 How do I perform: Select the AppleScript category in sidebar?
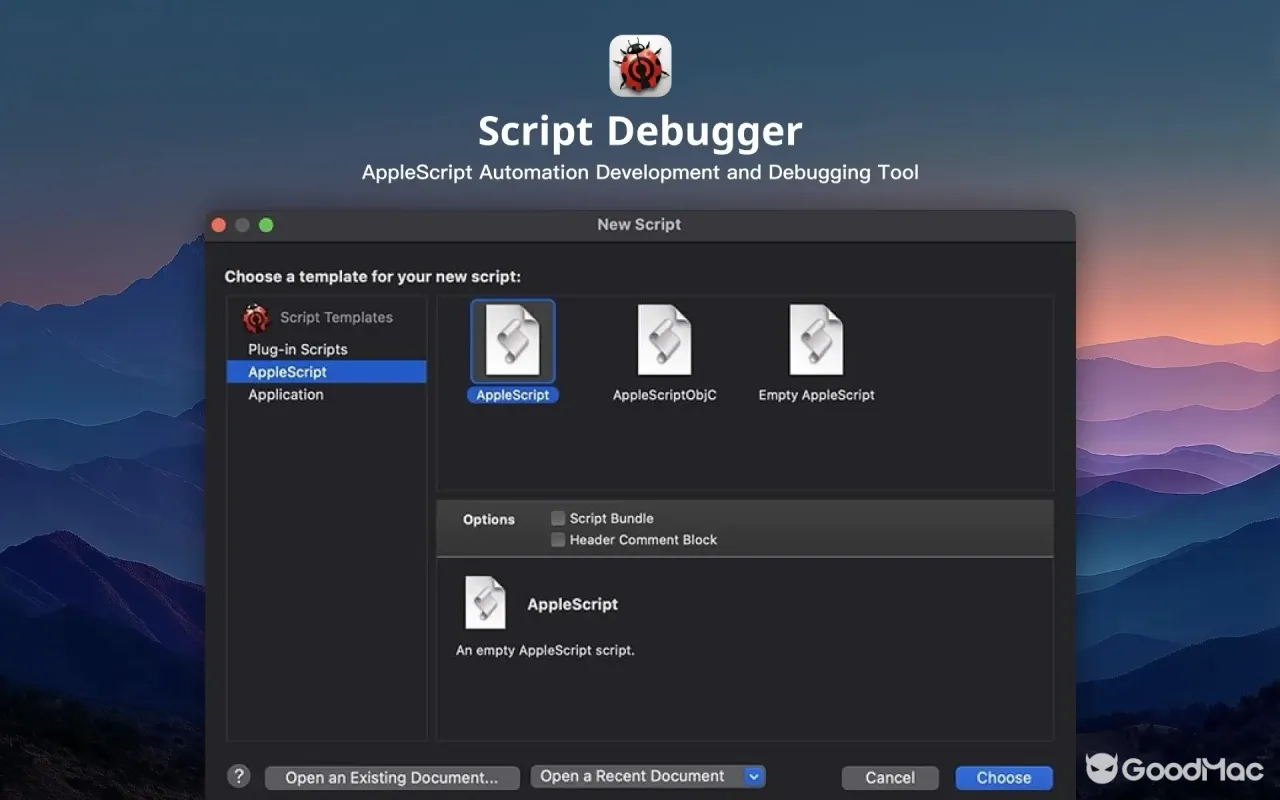(x=327, y=372)
